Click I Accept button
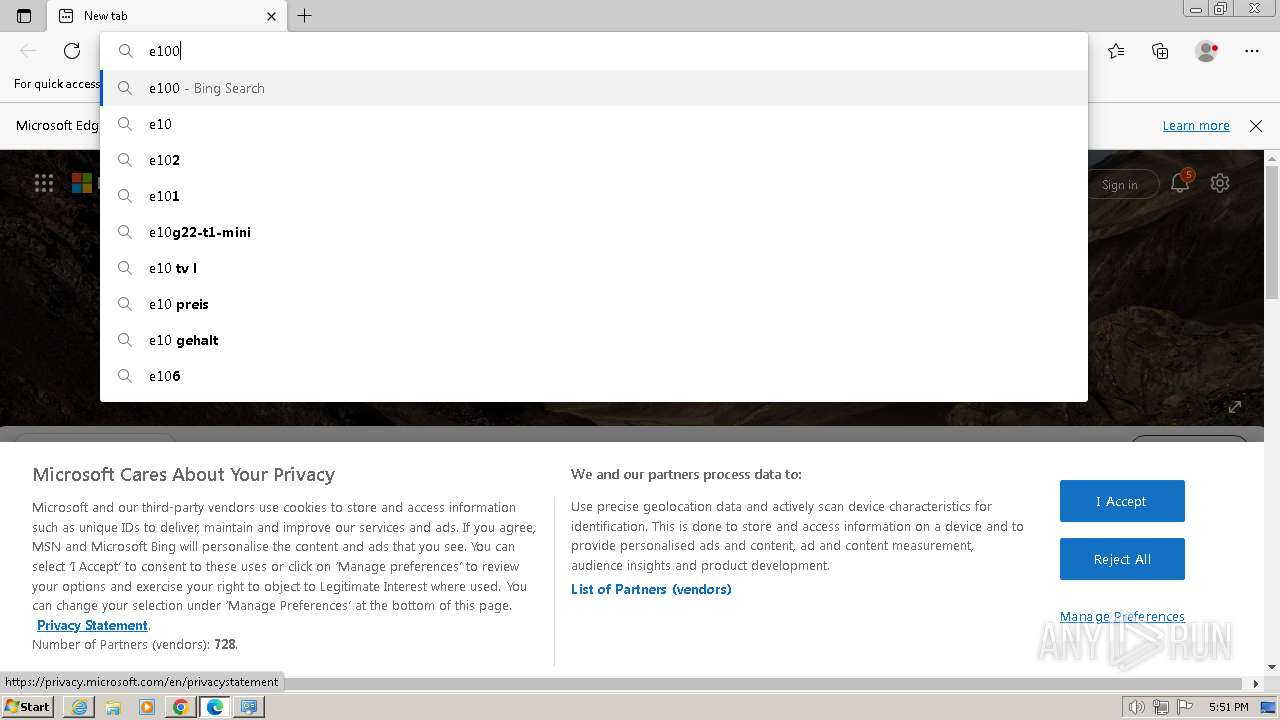This screenshot has height=720, width=1280. click(x=1122, y=501)
